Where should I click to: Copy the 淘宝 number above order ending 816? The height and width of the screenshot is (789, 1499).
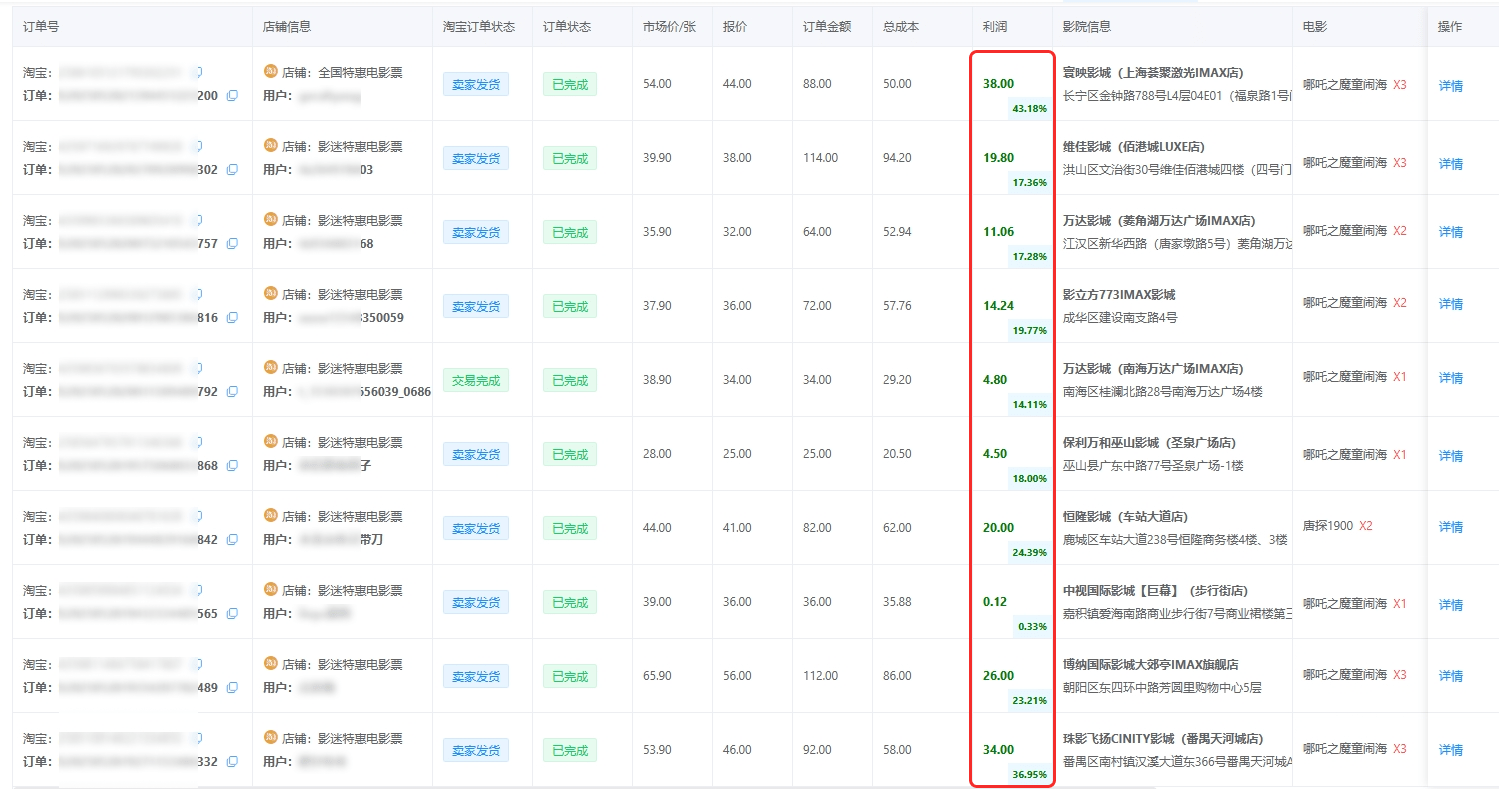(198, 294)
